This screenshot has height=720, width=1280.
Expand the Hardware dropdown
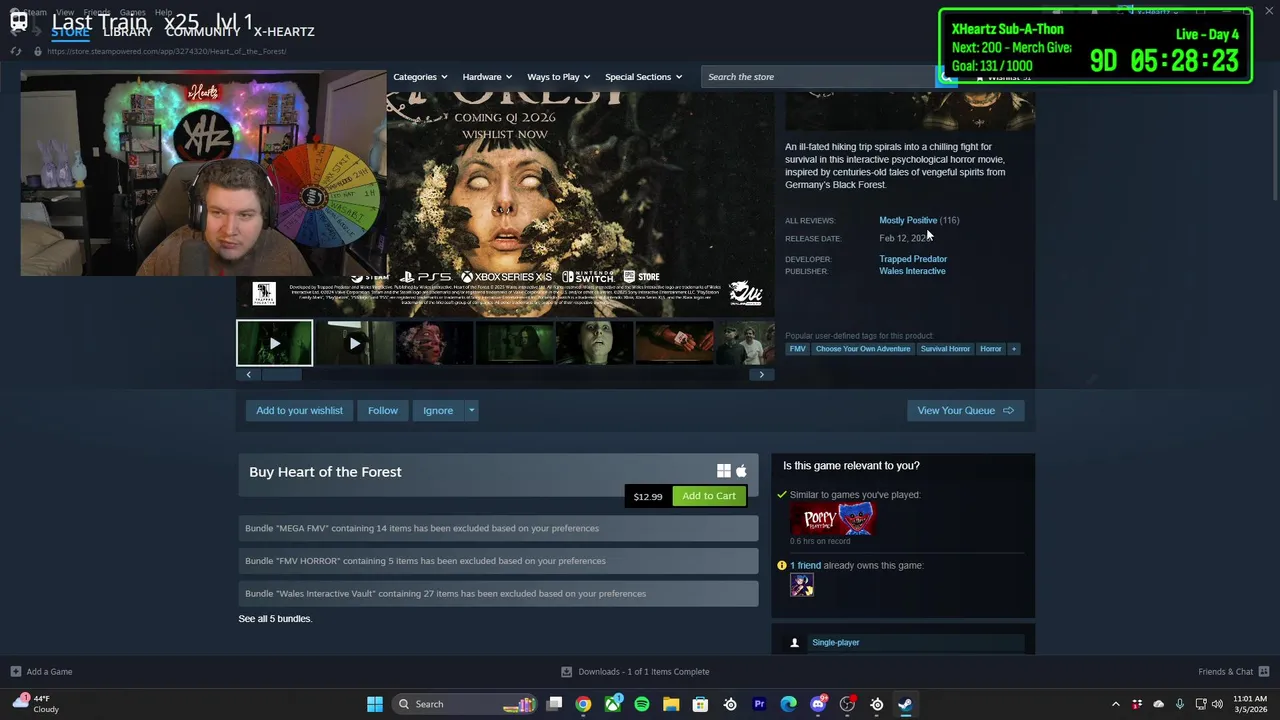[487, 77]
